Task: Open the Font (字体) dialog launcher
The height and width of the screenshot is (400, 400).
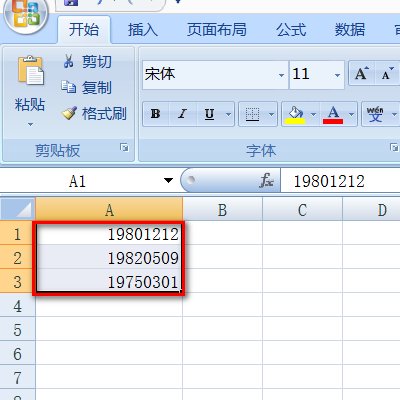Action: [394, 147]
